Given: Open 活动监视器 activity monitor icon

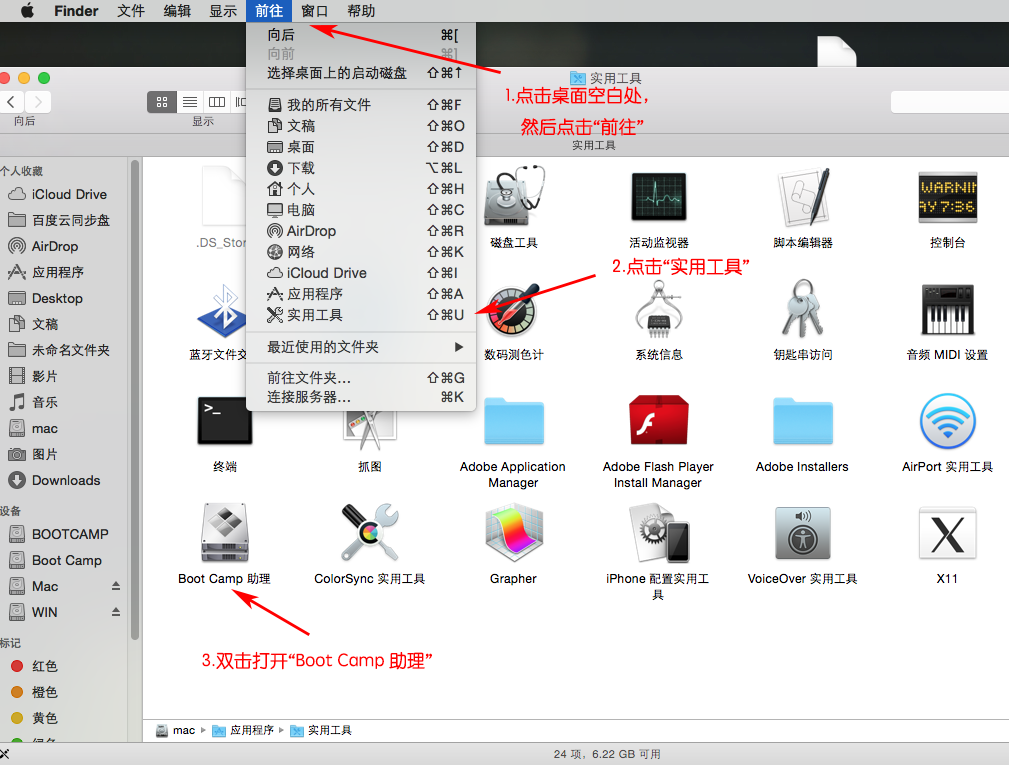Looking at the screenshot, I should click(x=658, y=196).
